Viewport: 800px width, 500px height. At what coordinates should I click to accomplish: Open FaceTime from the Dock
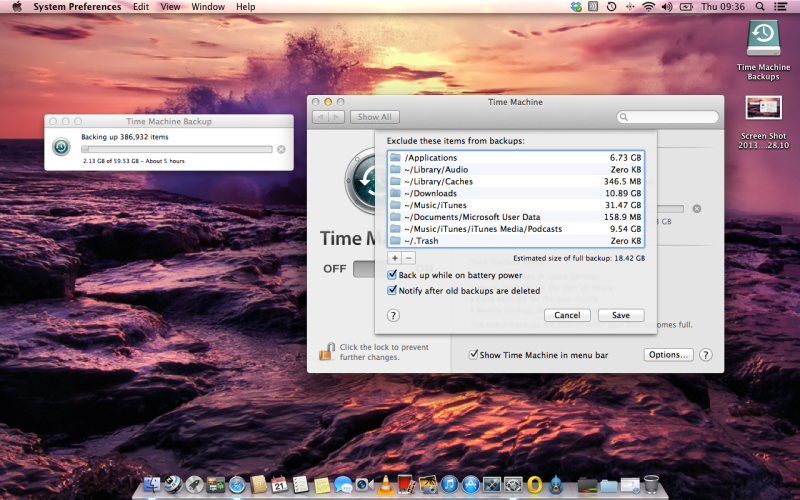click(364, 485)
